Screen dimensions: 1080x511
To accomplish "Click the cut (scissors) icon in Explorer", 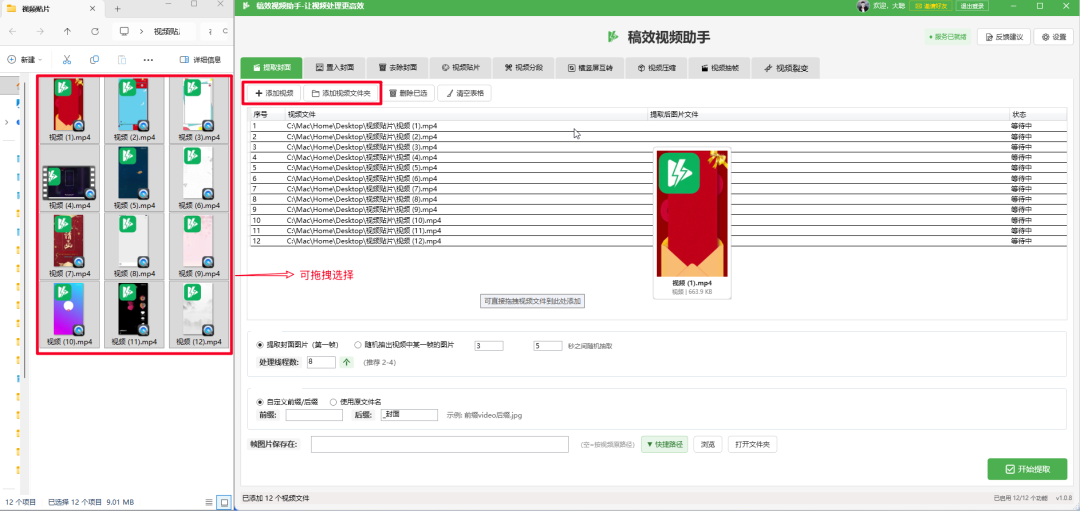I will tap(66, 60).
